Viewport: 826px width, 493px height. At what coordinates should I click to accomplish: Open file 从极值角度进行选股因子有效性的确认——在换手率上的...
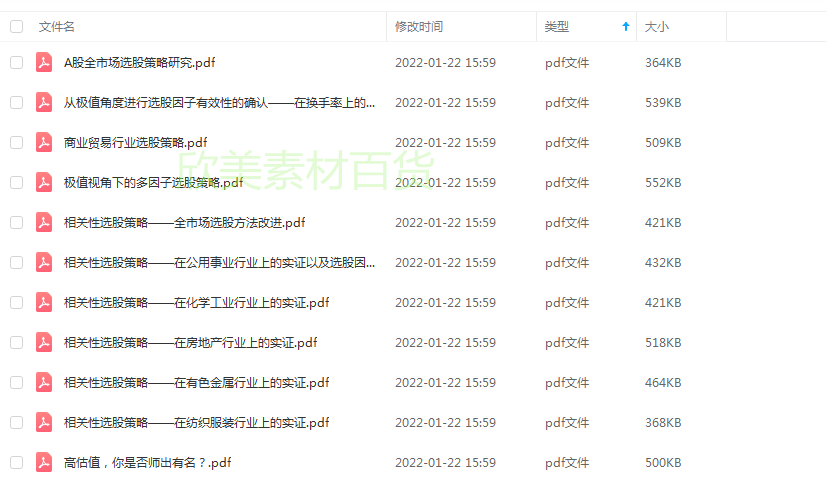click(219, 103)
